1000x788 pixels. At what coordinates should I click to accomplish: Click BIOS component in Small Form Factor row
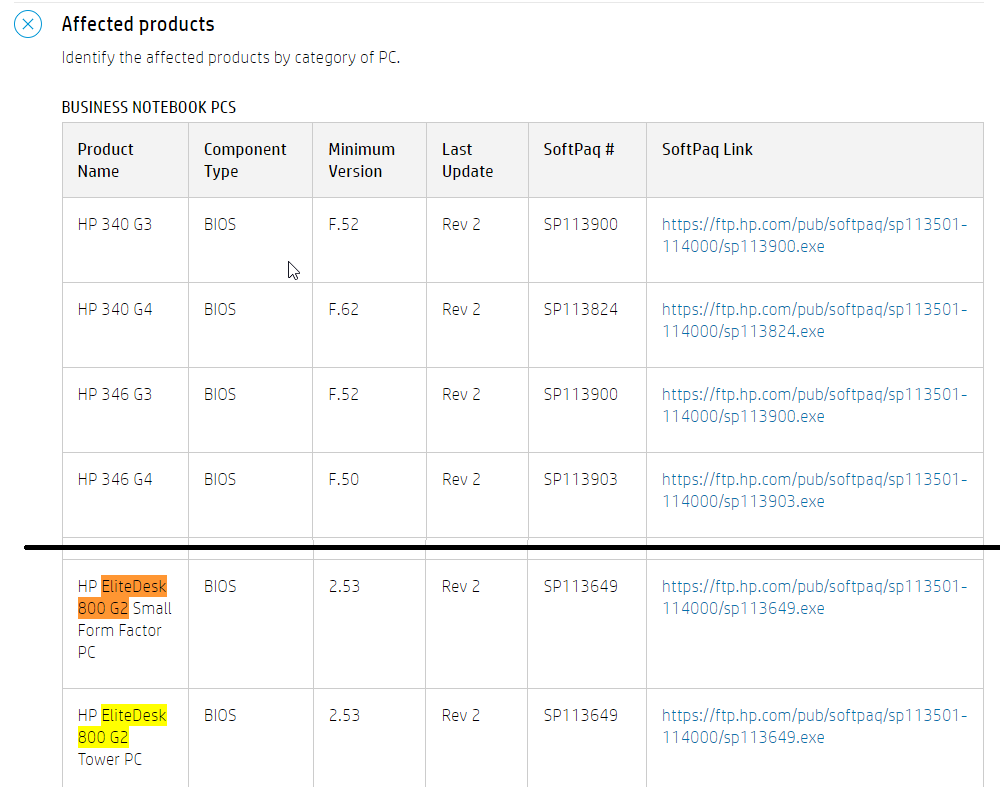pos(220,587)
